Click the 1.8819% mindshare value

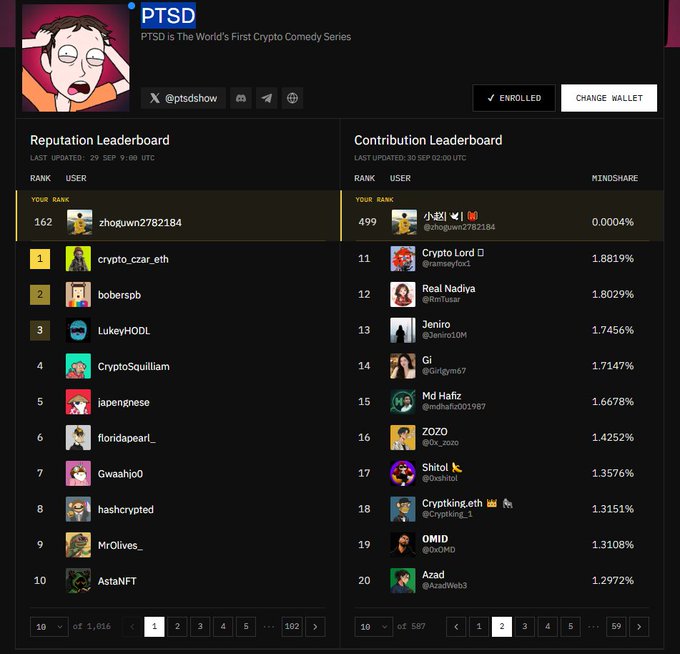(x=613, y=258)
